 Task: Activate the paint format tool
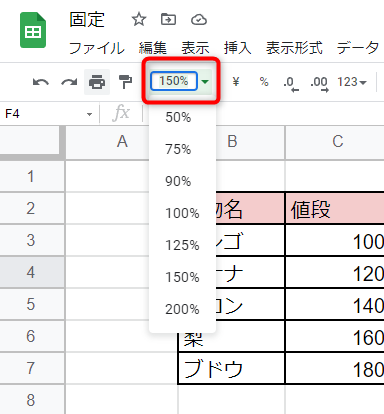coord(125,82)
